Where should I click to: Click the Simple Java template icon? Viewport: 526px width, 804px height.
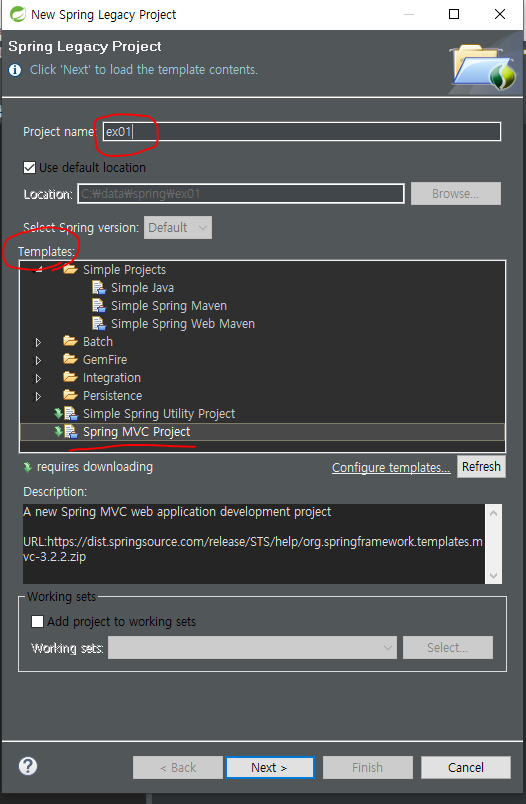pos(98,287)
